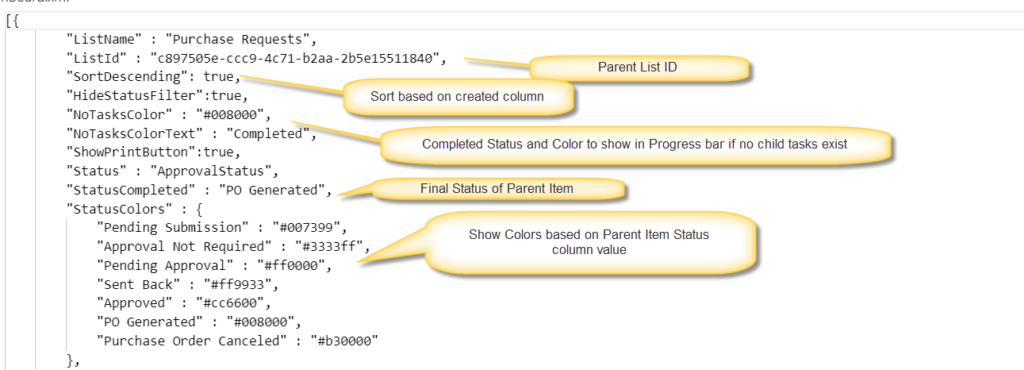
Task: Click the opening bracket at top of the code
Action: pyautogui.click(x=8, y=21)
